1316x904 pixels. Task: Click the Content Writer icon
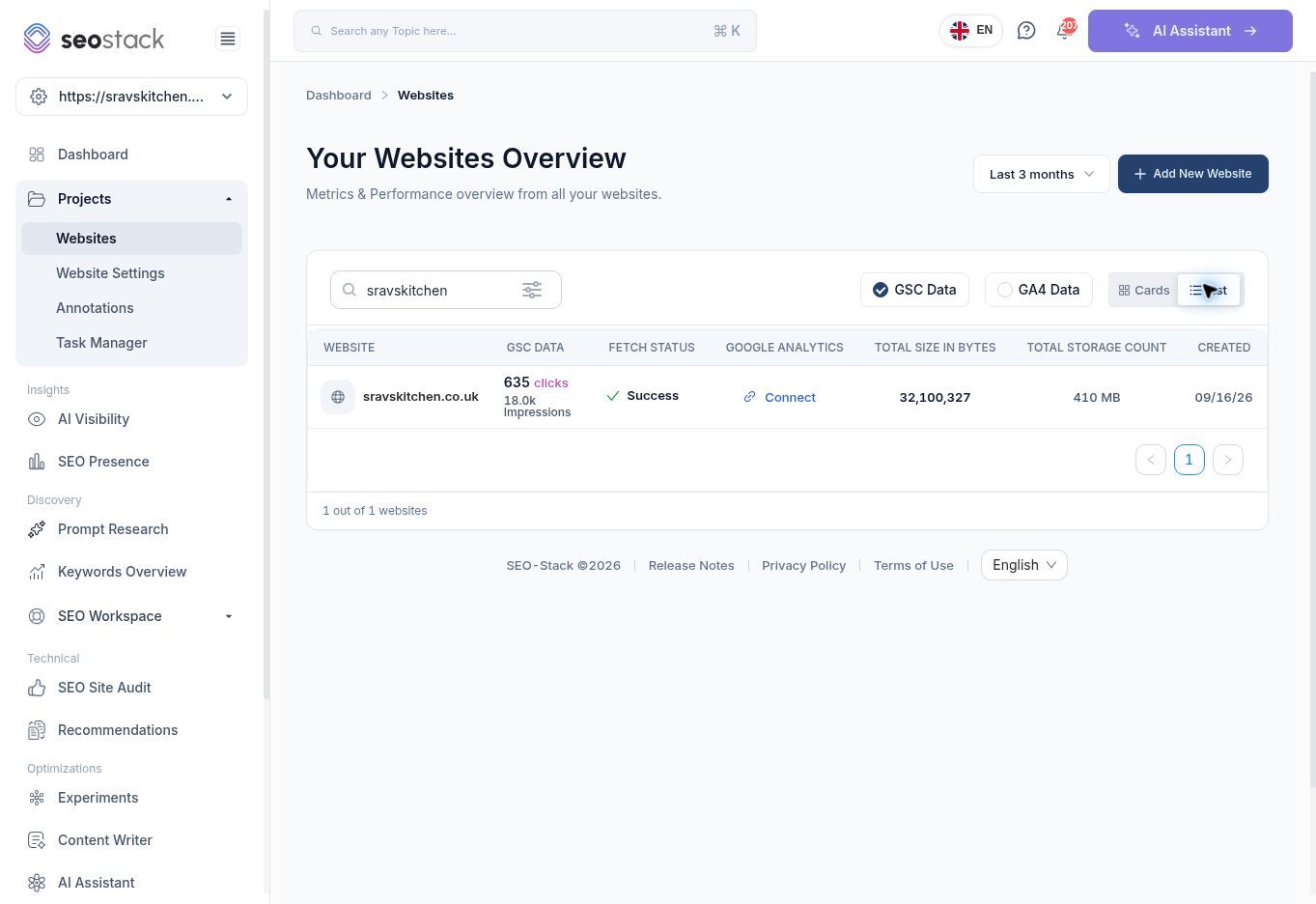click(37, 840)
